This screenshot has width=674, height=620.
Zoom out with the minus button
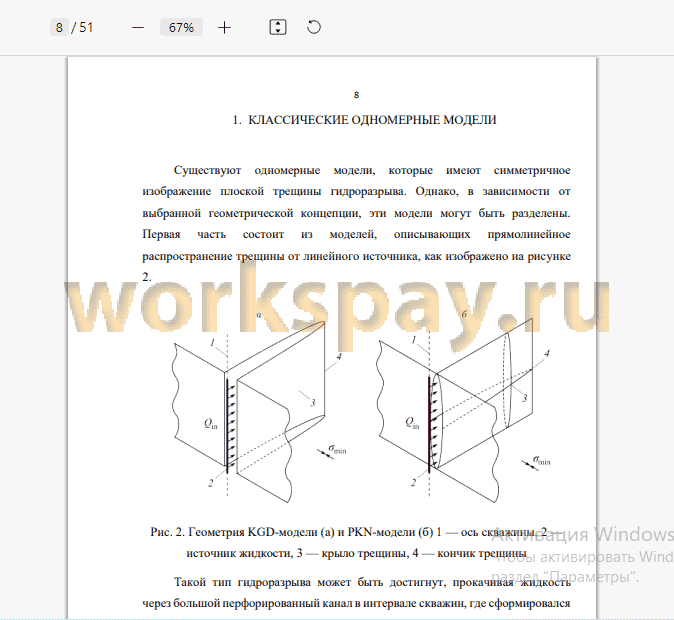click(x=138, y=28)
